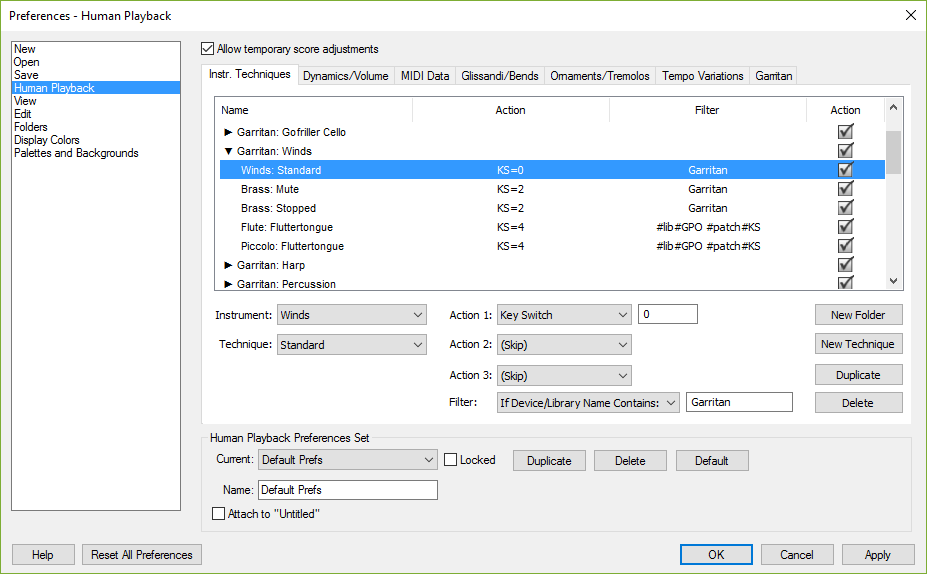The image size is (927, 574).
Task: Uncheck the Garritan: Gofriller Cello action checkbox
Action: coord(845,132)
